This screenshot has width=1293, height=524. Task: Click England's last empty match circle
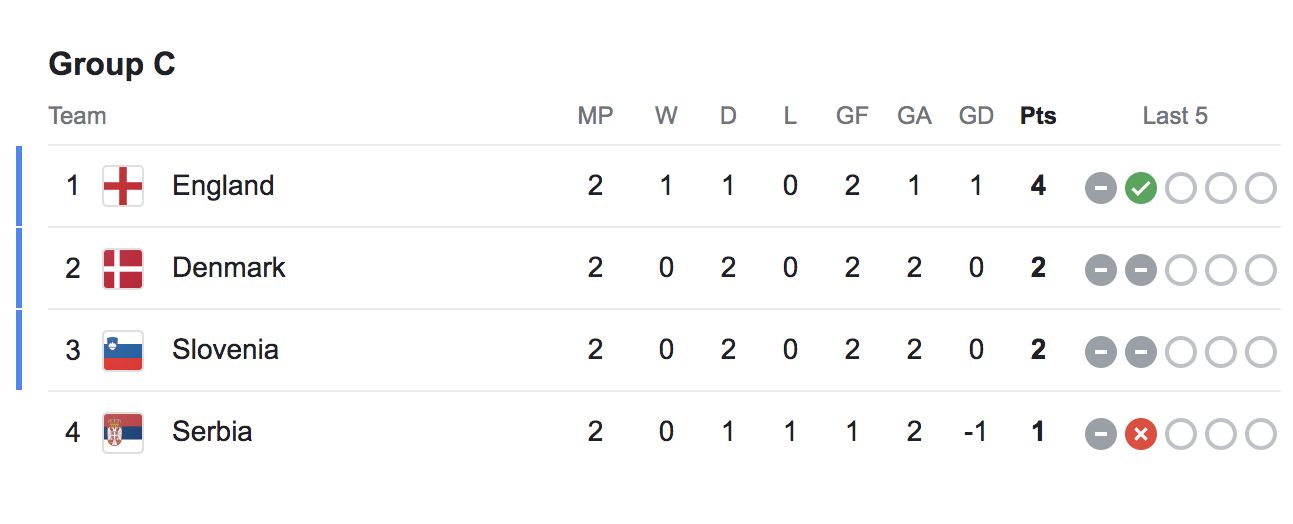click(1260, 188)
